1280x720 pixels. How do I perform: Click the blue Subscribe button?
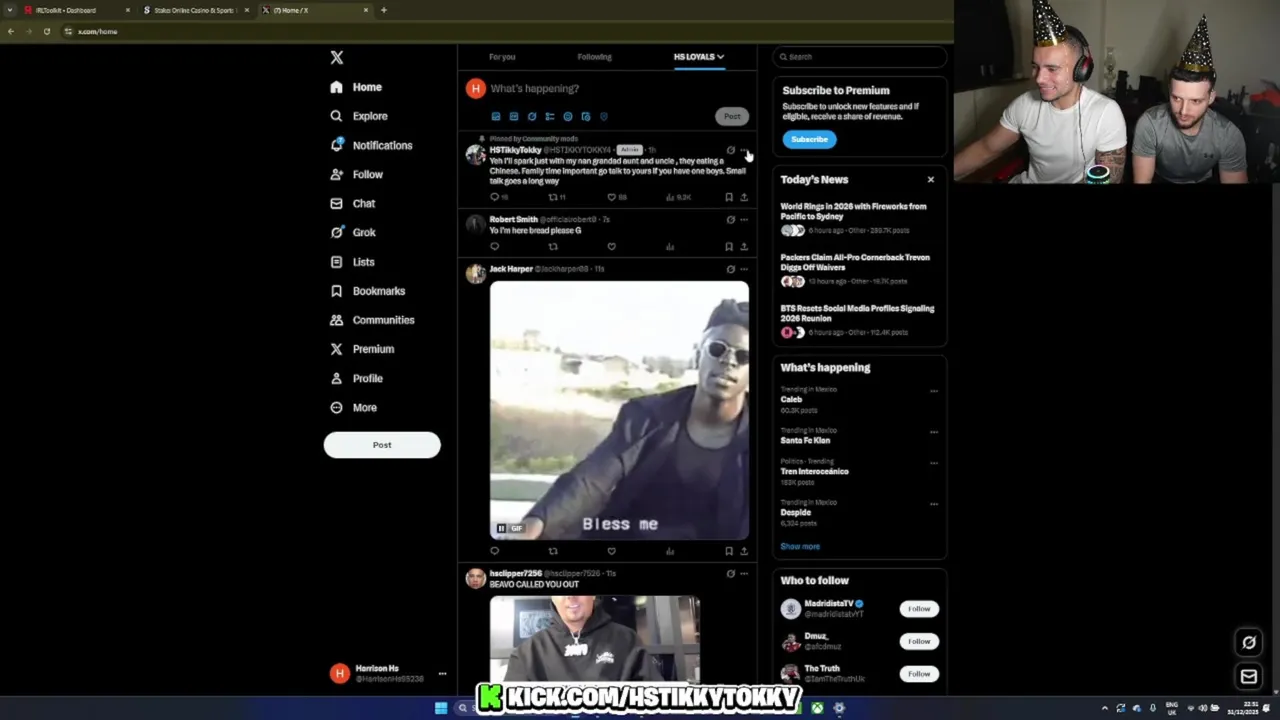pos(809,139)
